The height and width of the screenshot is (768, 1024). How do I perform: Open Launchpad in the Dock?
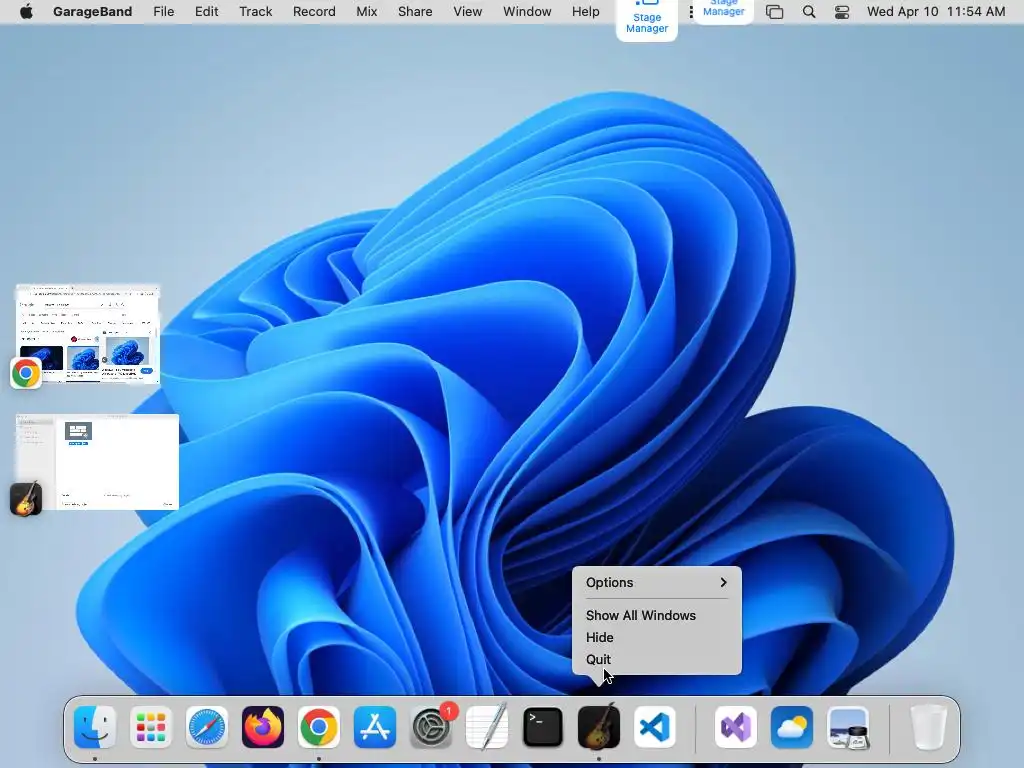coord(151,727)
